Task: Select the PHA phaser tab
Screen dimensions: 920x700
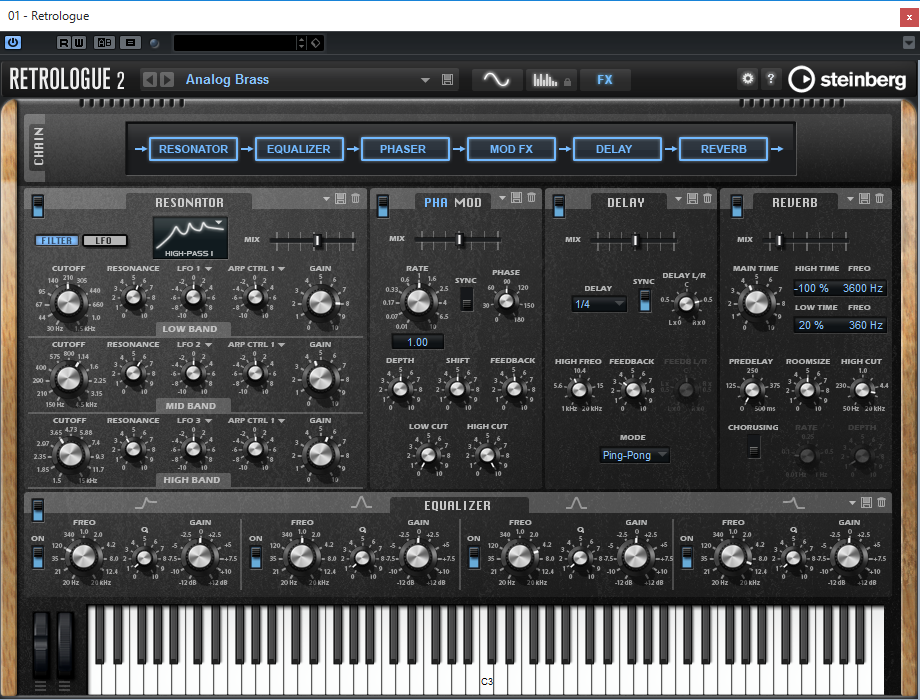Action: click(x=435, y=202)
